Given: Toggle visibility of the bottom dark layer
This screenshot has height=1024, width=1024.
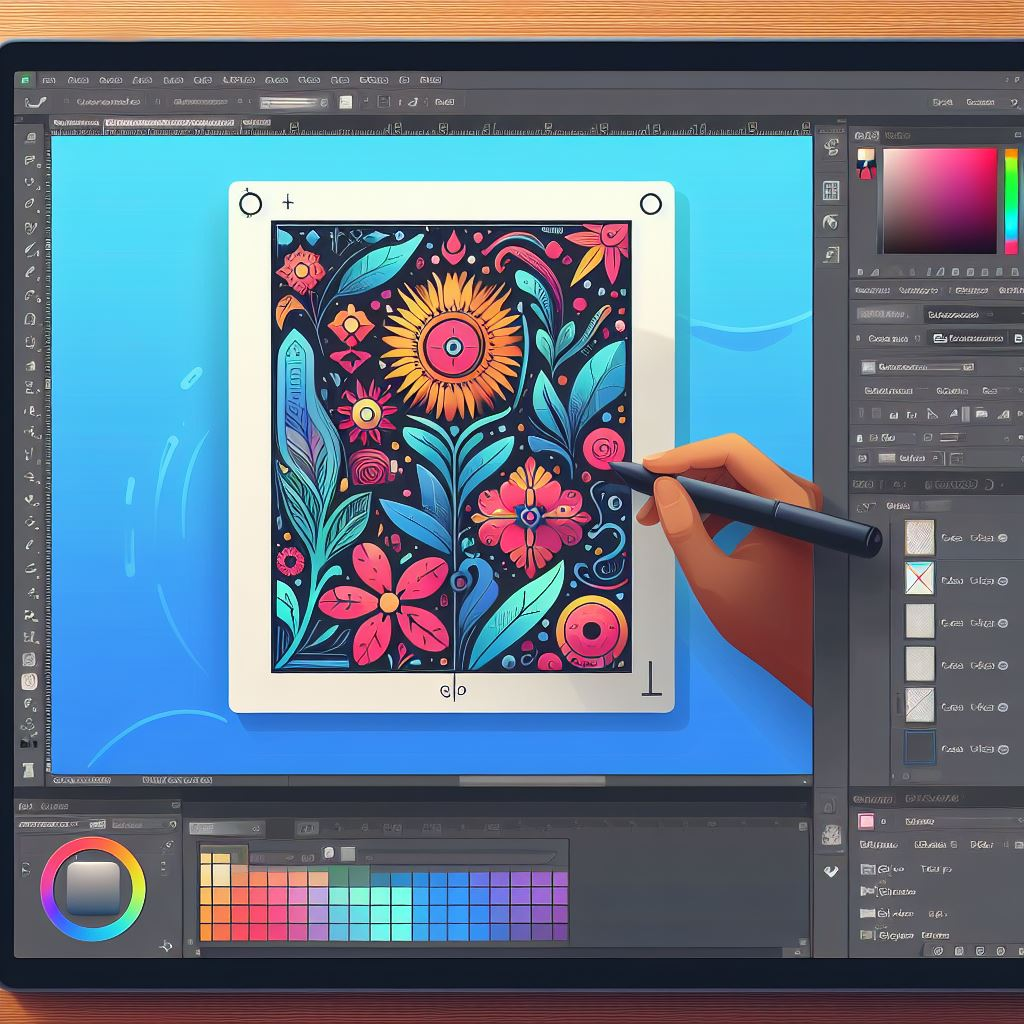Looking at the screenshot, I should coord(1003,747).
